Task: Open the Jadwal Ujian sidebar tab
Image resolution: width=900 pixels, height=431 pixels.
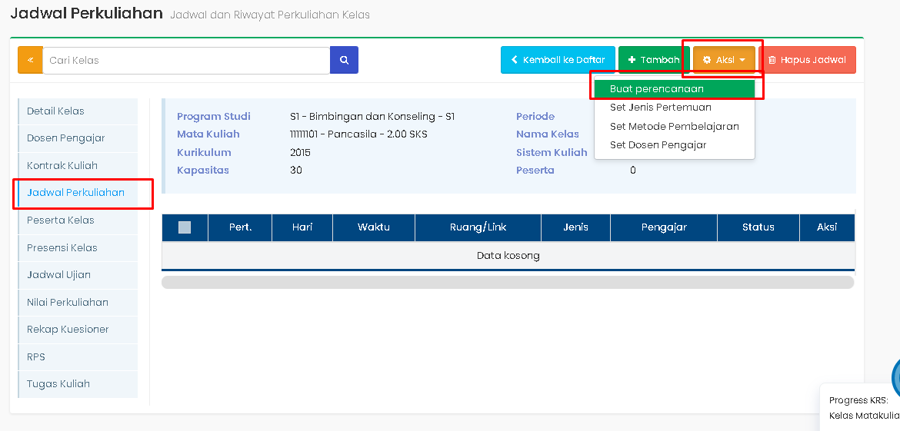Action: pyautogui.click(x=60, y=274)
